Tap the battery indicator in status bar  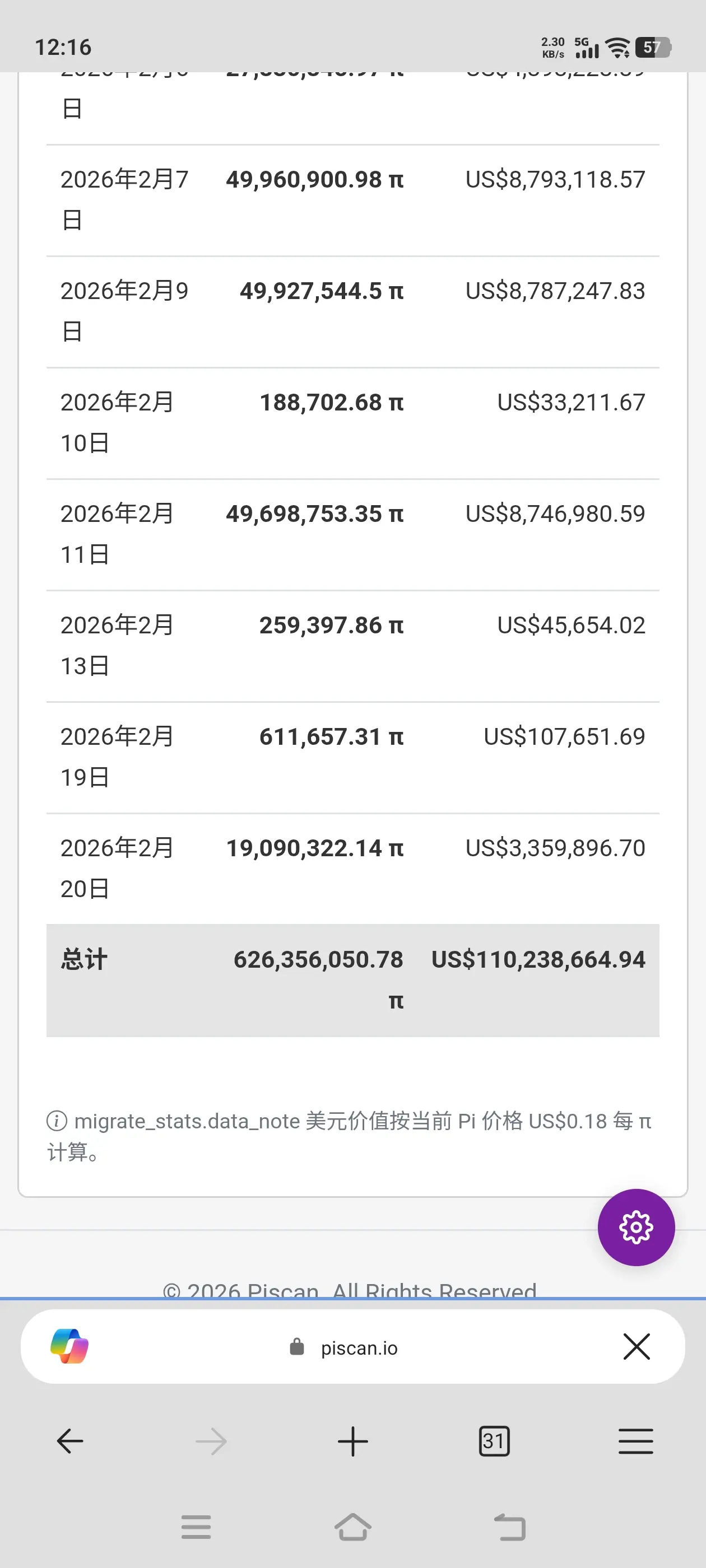click(x=652, y=47)
